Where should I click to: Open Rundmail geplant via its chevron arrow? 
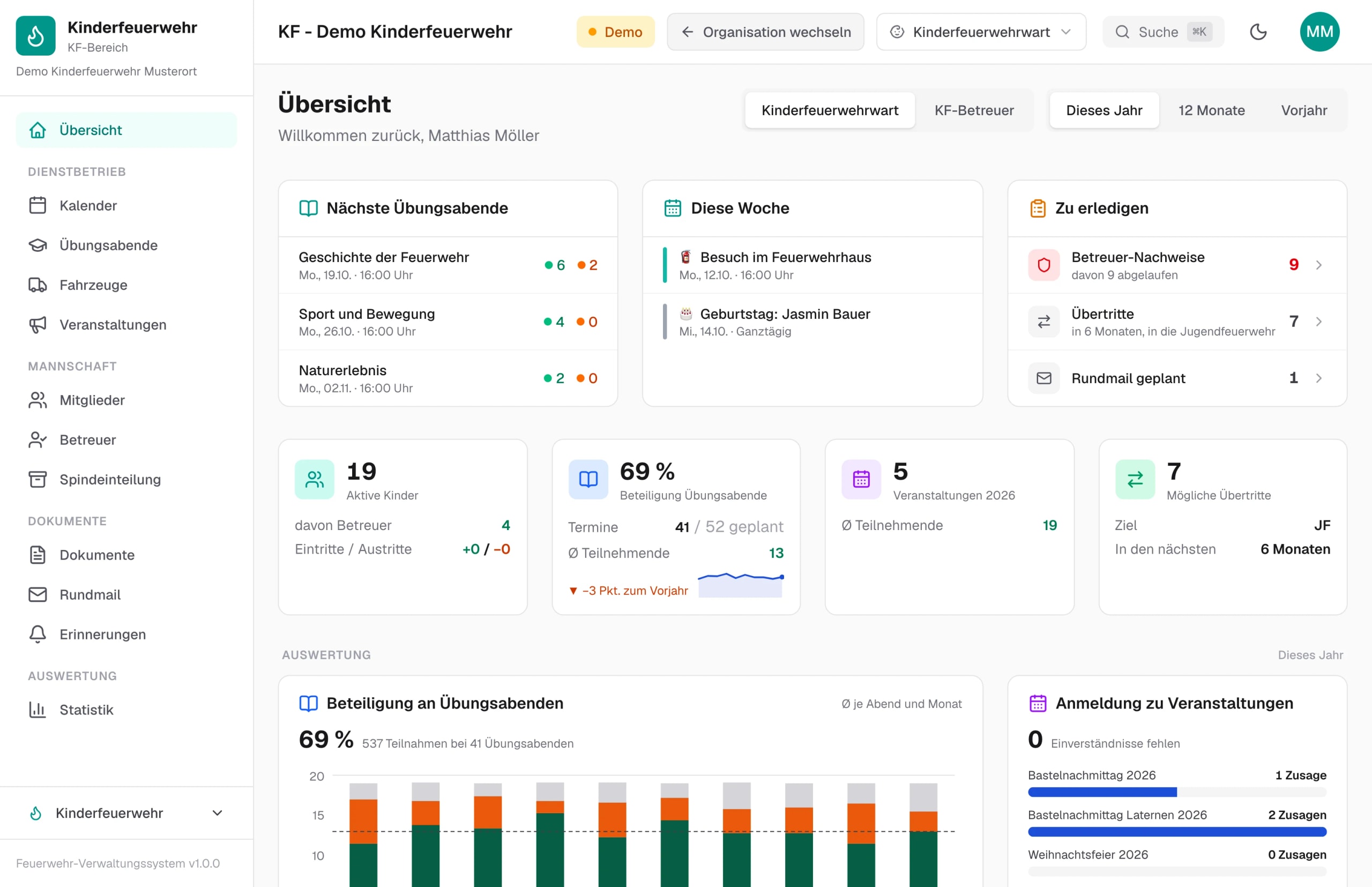pyautogui.click(x=1318, y=378)
